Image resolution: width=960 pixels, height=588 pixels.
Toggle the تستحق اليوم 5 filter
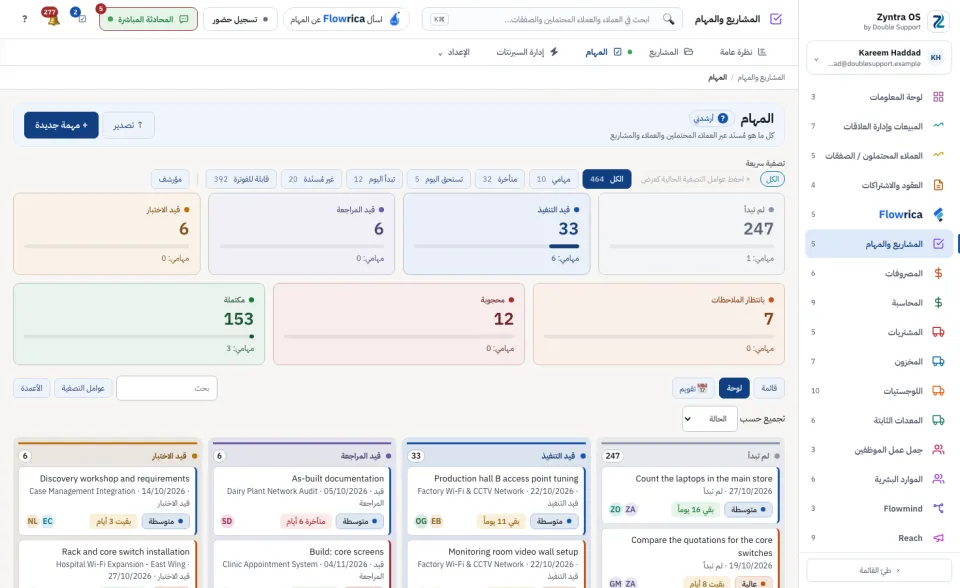point(438,179)
